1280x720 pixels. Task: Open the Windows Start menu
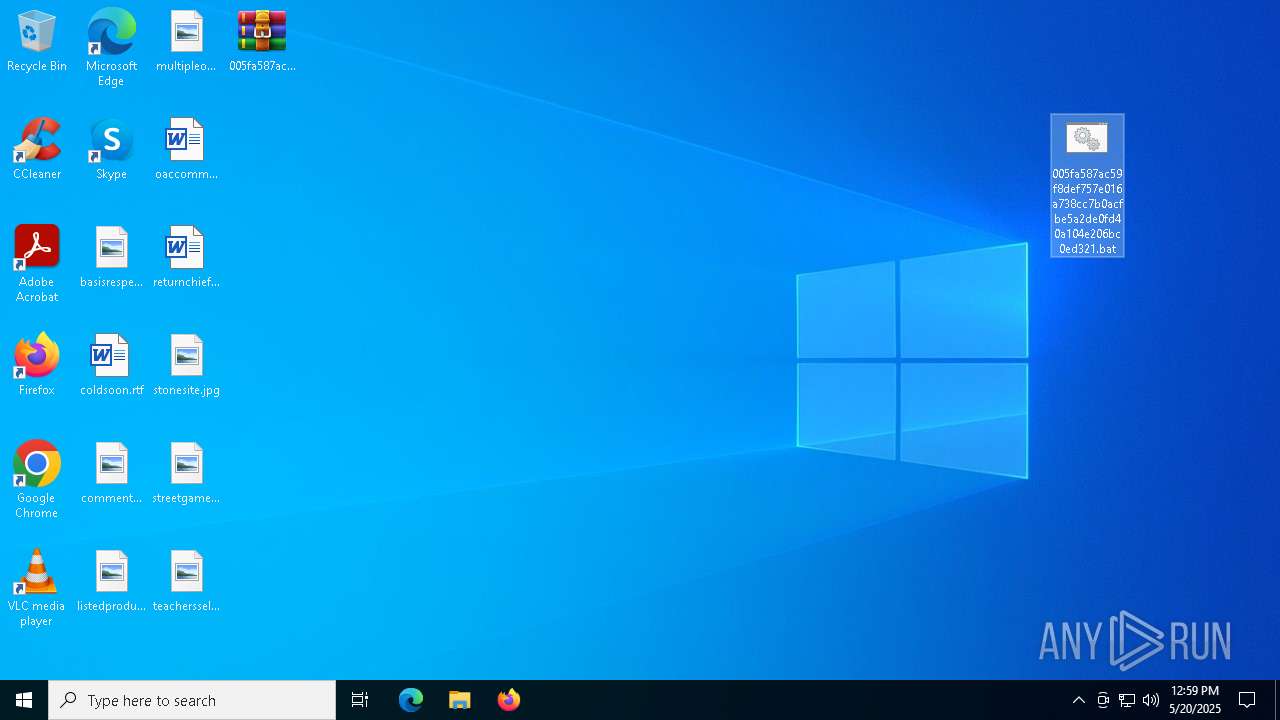click(x=24, y=700)
